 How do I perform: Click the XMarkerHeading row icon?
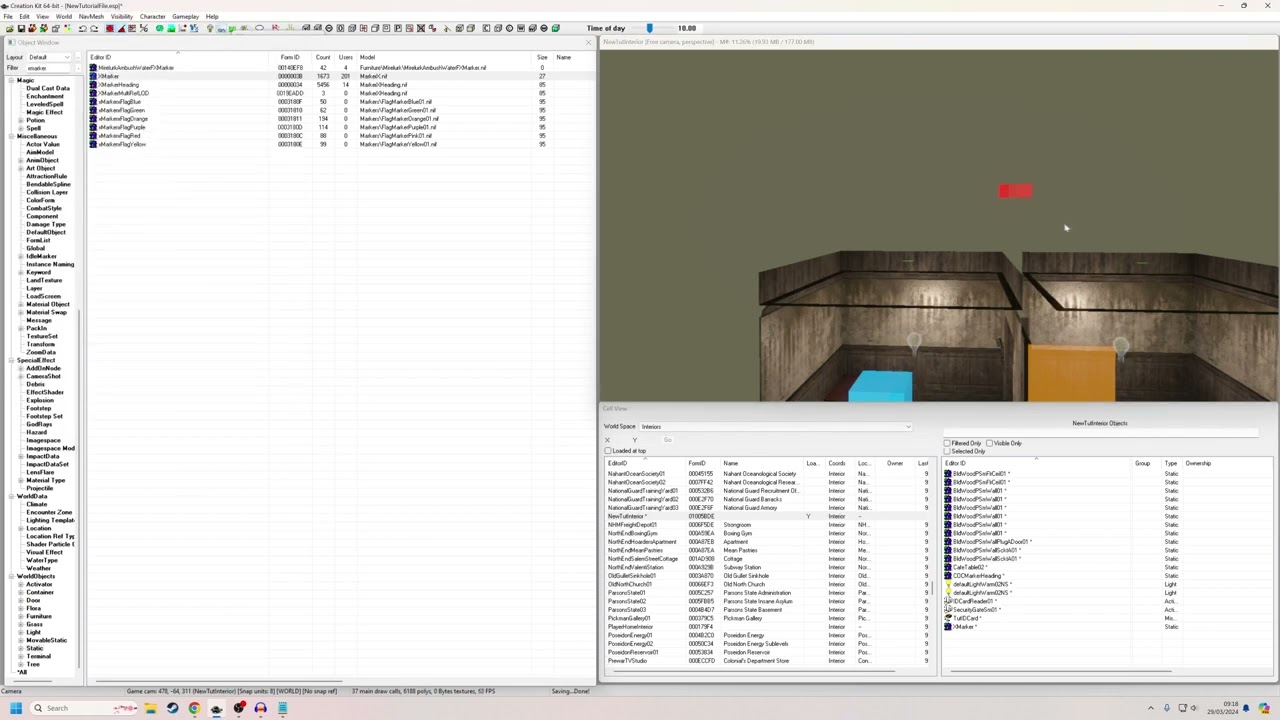point(93,85)
